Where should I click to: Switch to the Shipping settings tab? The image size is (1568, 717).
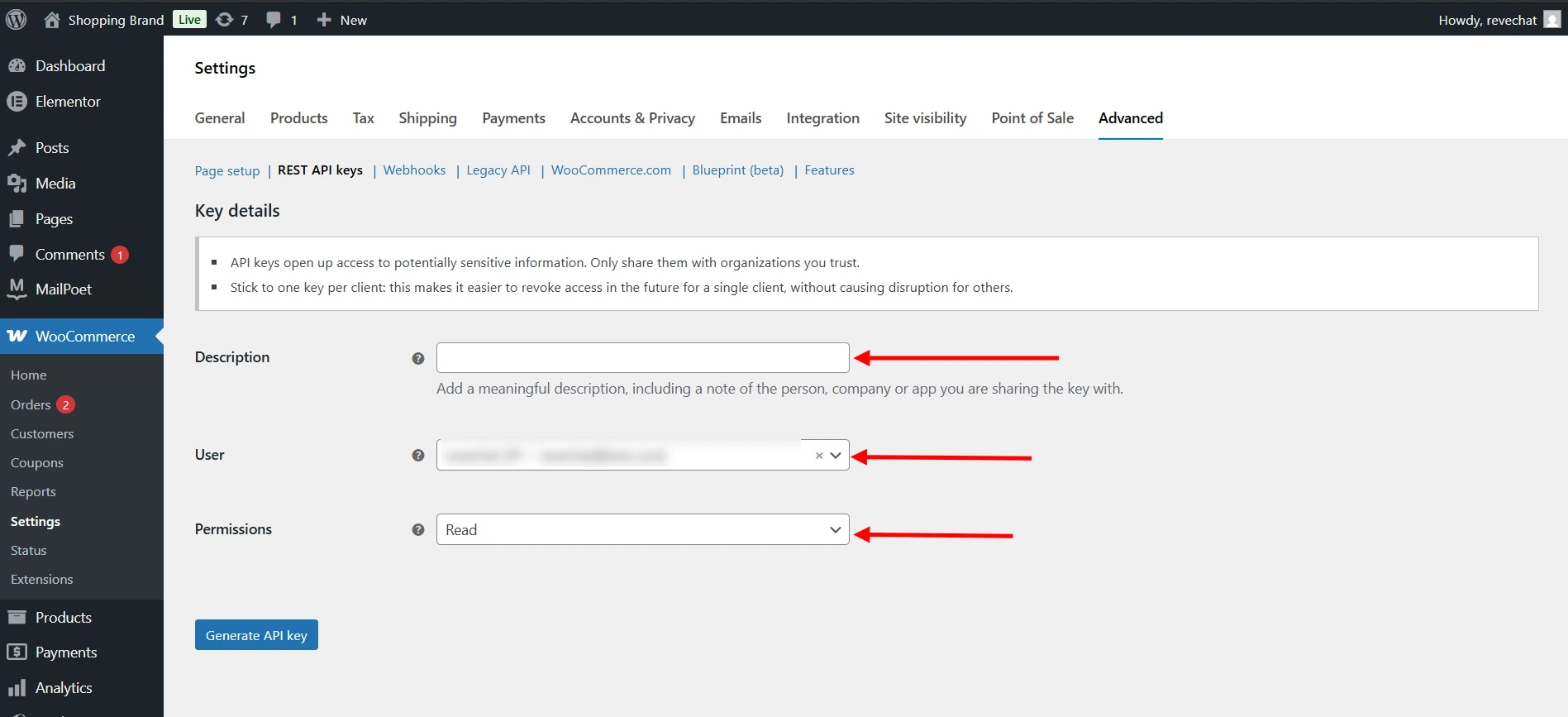pos(427,118)
